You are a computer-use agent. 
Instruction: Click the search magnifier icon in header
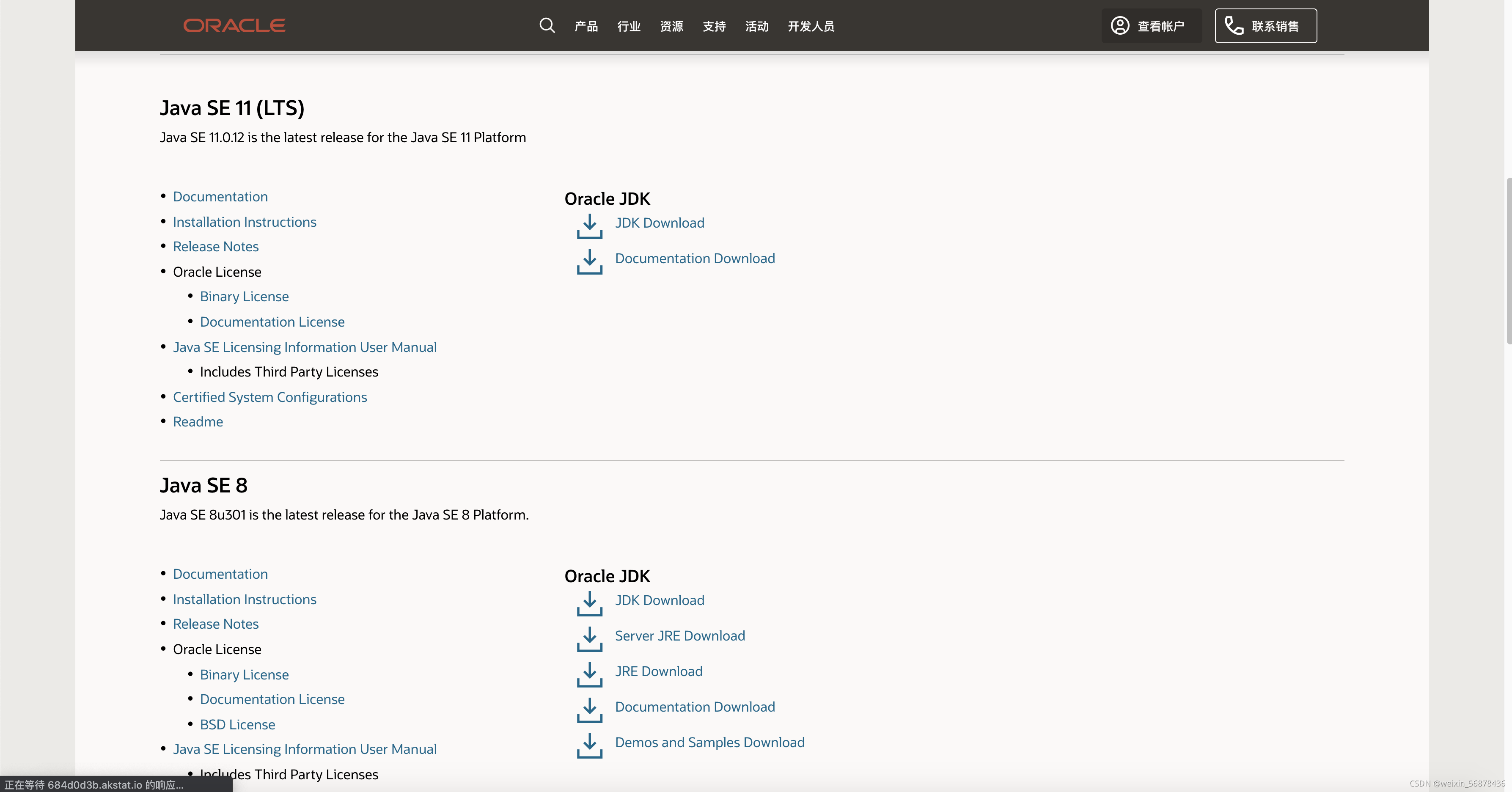[x=547, y=25]
